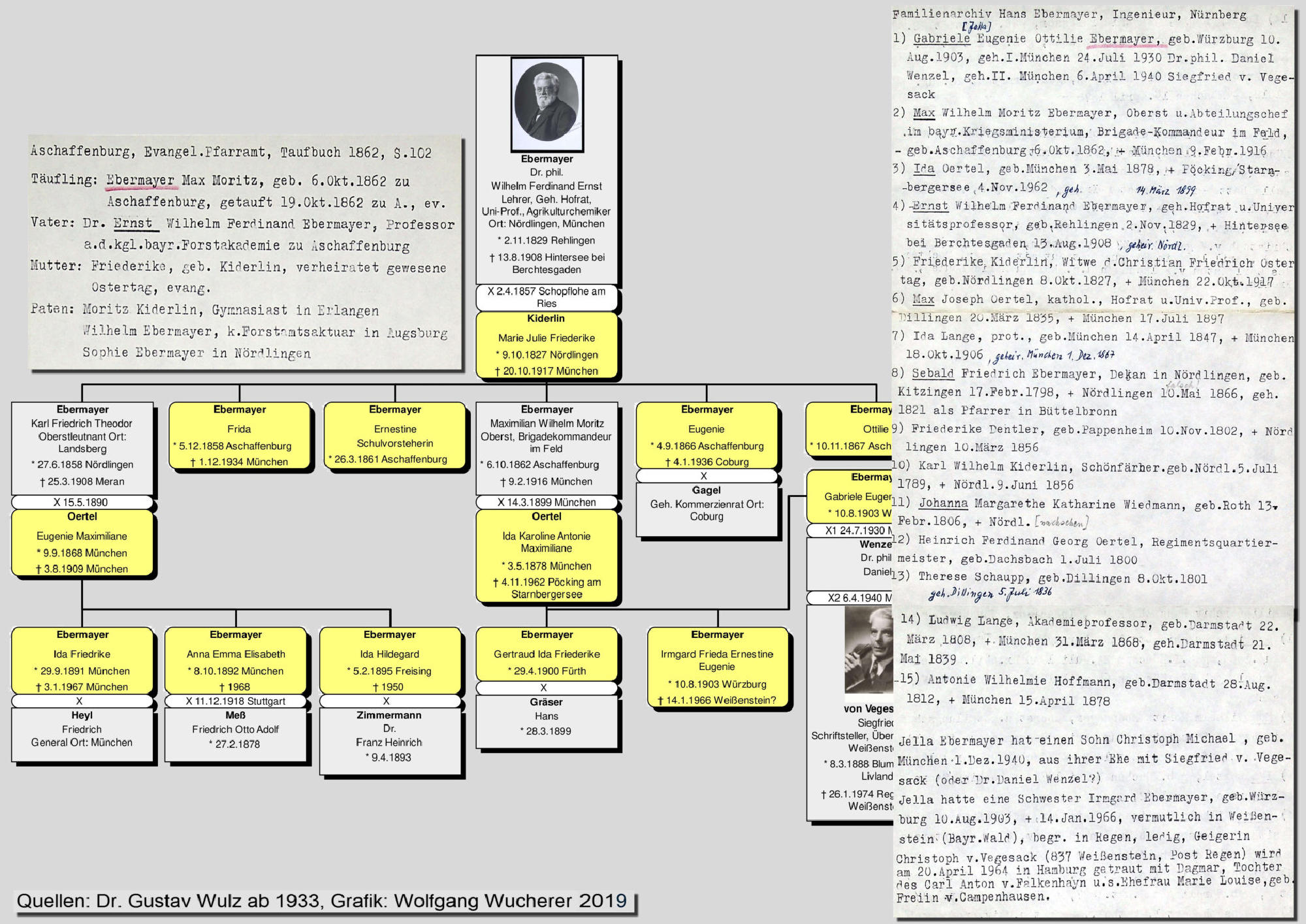Click Irmgard Frieda Ernestine Eugenie box
1306x924 pixels.
click(717, 667)
